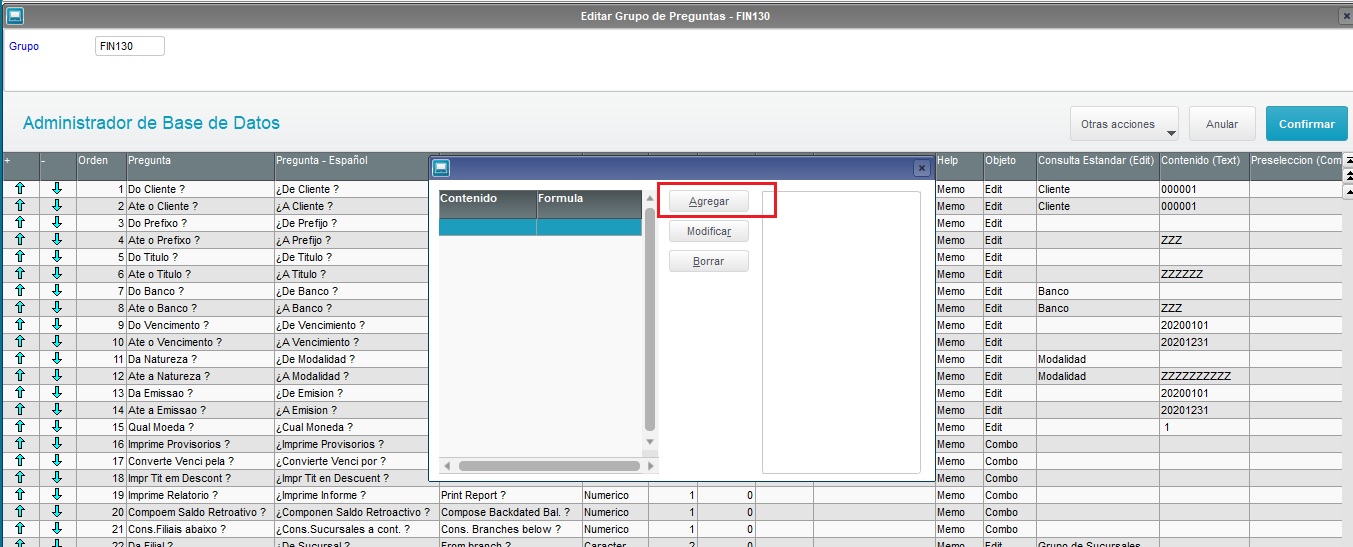1353x547 pixels.
Task: Move 'Ate o Vencimento ?' row up
Action: (20, 342)
